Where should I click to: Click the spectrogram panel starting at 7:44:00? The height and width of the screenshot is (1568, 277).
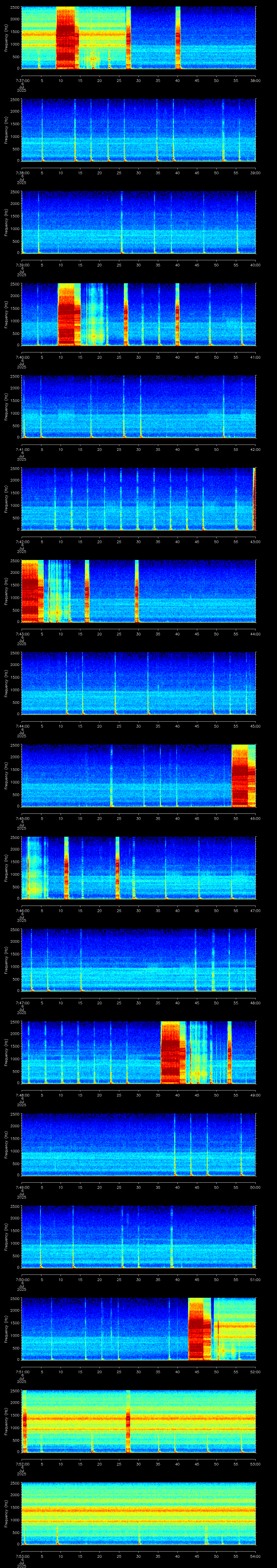(x=139, y=683)
